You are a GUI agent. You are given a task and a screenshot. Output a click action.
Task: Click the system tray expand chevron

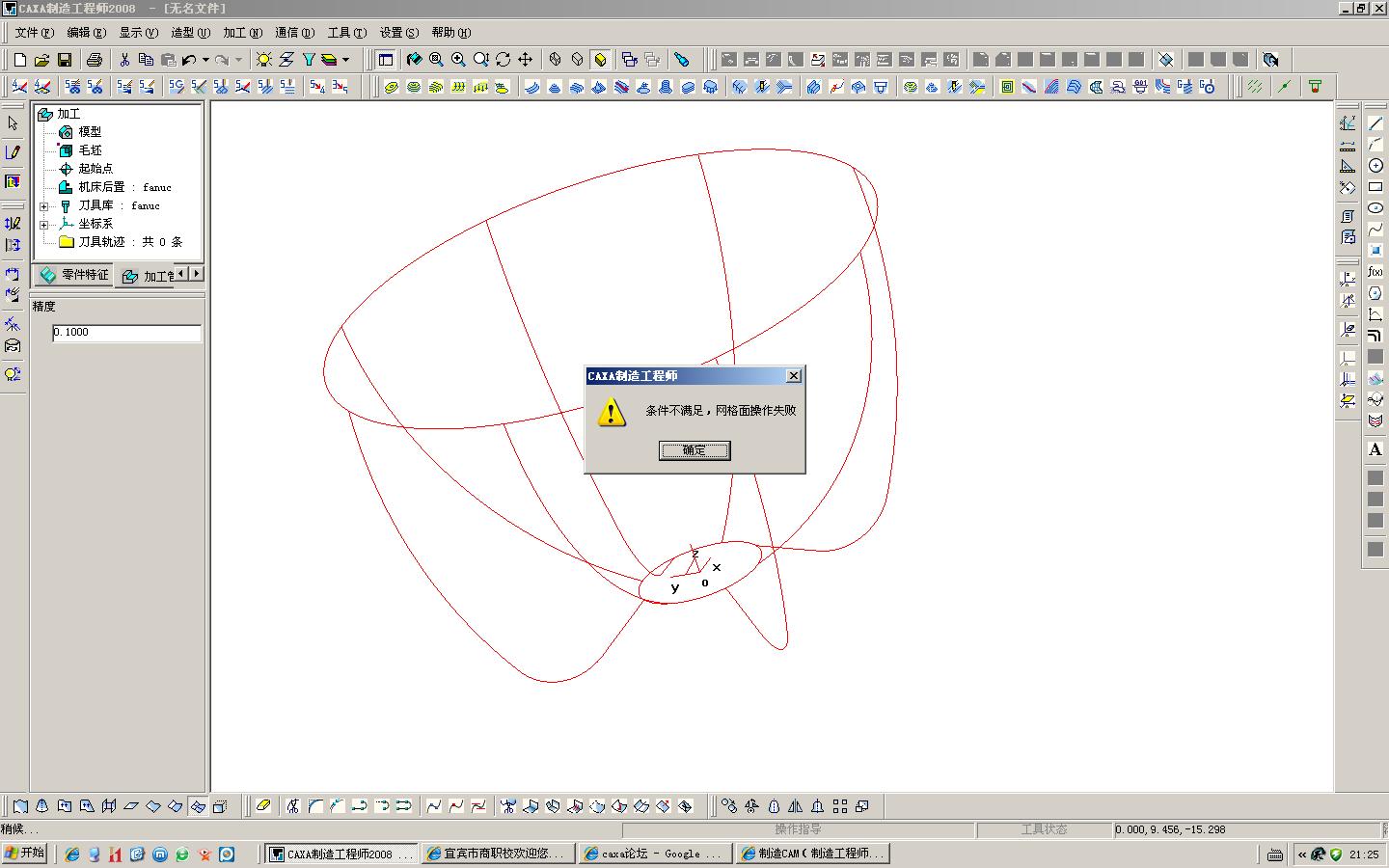coord(1302,854)
